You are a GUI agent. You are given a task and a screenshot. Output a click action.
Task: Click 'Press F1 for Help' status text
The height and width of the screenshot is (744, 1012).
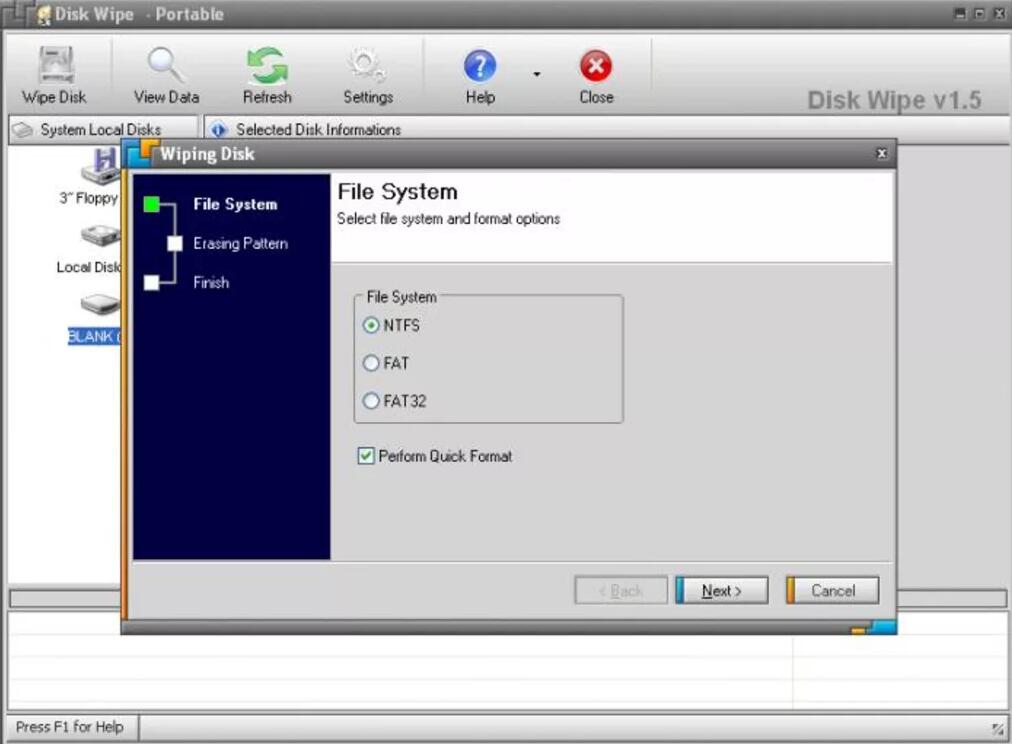(x=70, y=727)
